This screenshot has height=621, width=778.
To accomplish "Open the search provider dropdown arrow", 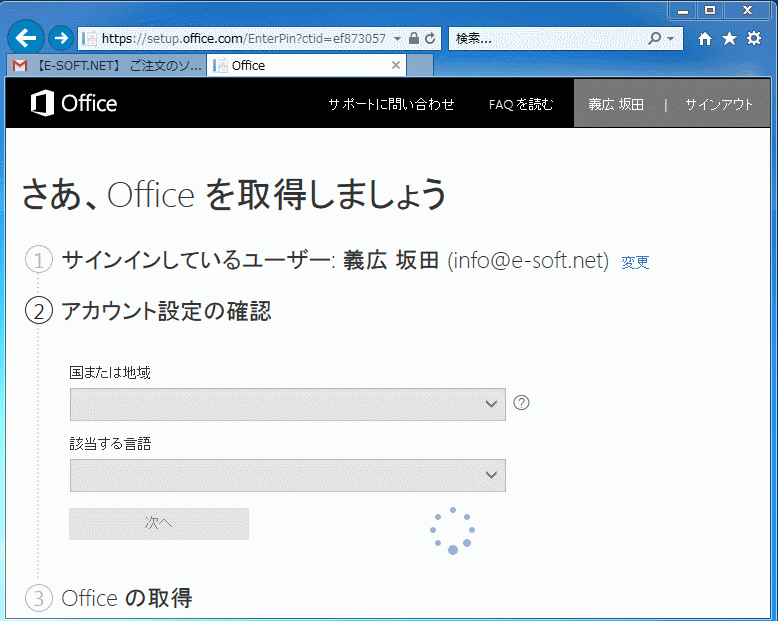I will 670,38.
